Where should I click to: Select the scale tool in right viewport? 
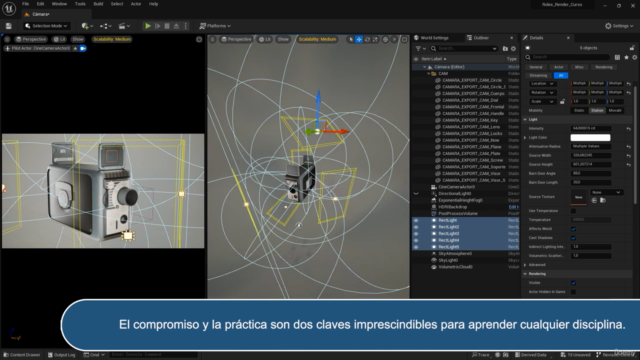(x=376, y=39)
